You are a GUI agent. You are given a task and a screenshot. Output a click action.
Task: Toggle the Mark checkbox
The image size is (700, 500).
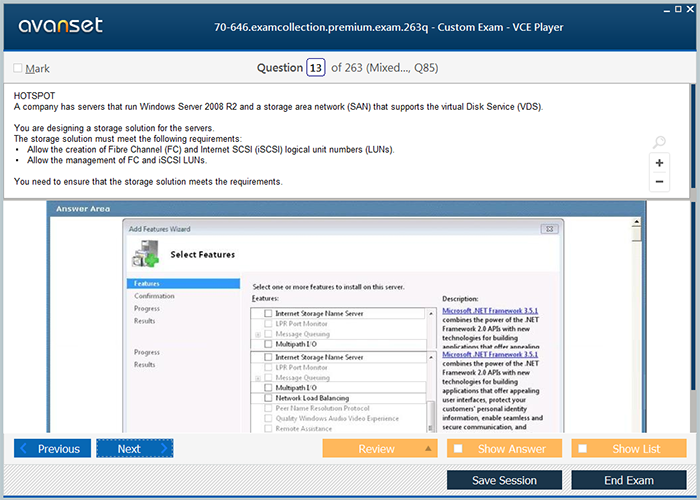pyautogui.click(x=18, y=68)
